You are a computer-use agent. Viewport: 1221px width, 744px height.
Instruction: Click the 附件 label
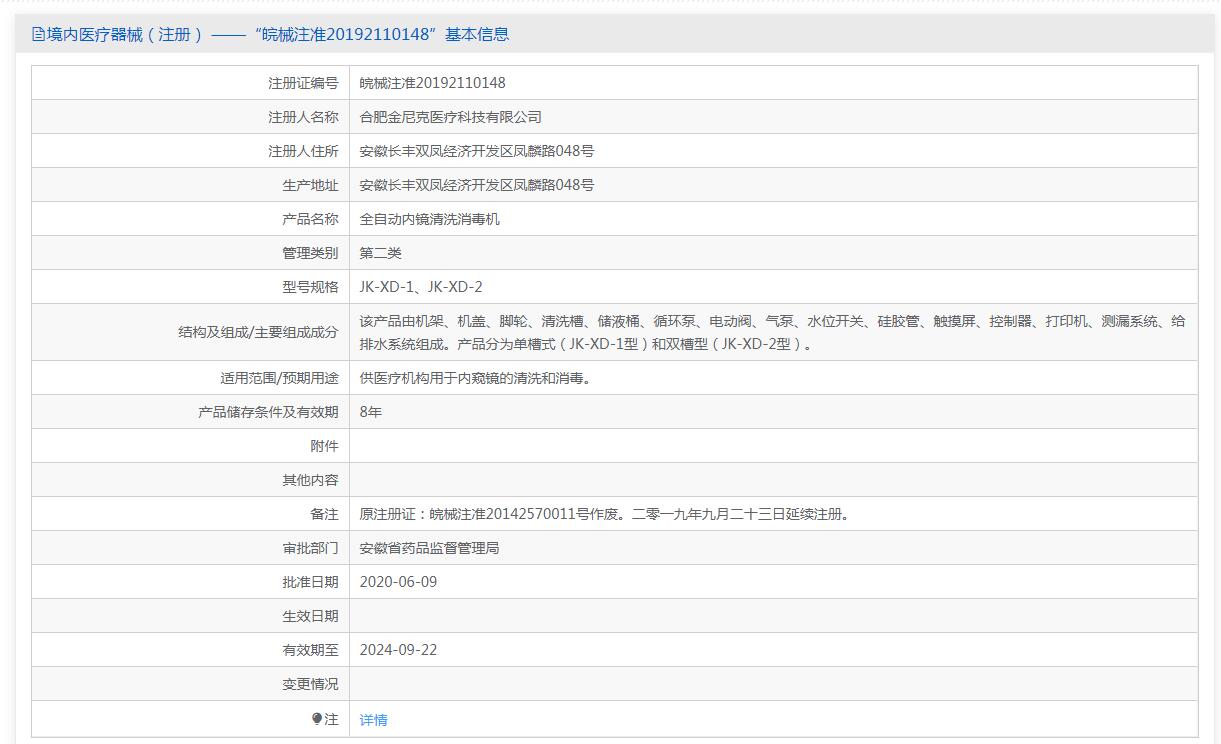(324, 446)
